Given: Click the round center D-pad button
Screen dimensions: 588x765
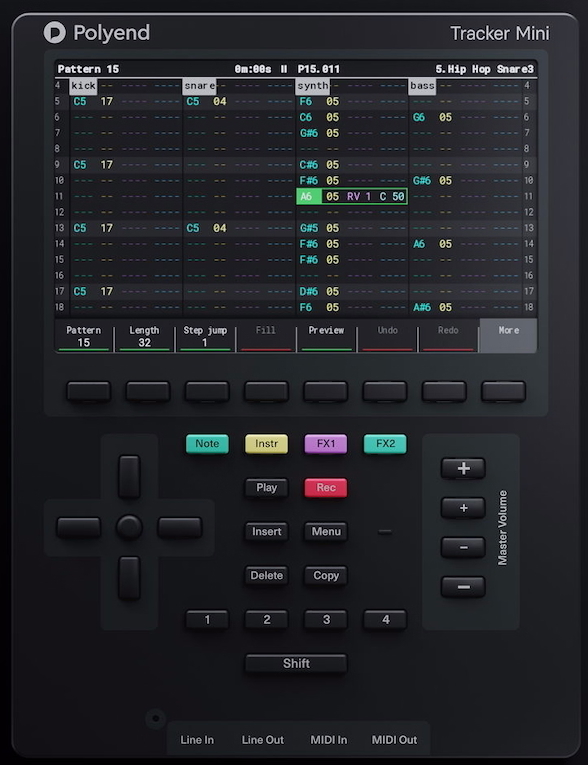Looking at the screenshot, I should pyautogui.click(x=129, y=527).
